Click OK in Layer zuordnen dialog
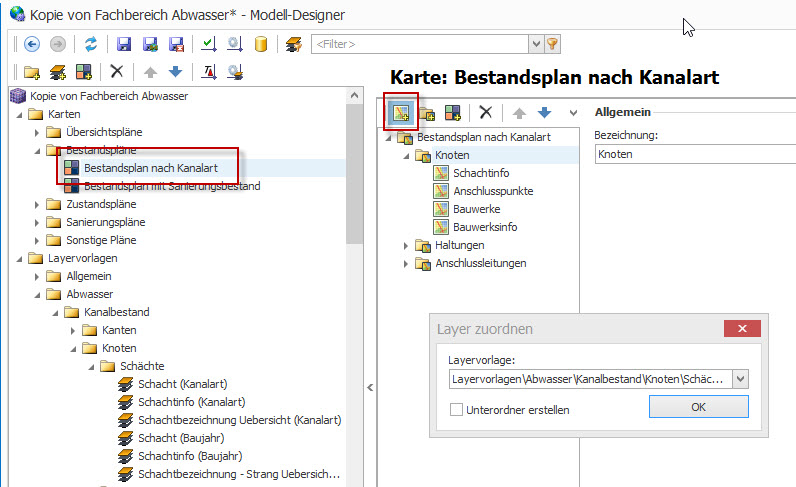 (698, 406)
